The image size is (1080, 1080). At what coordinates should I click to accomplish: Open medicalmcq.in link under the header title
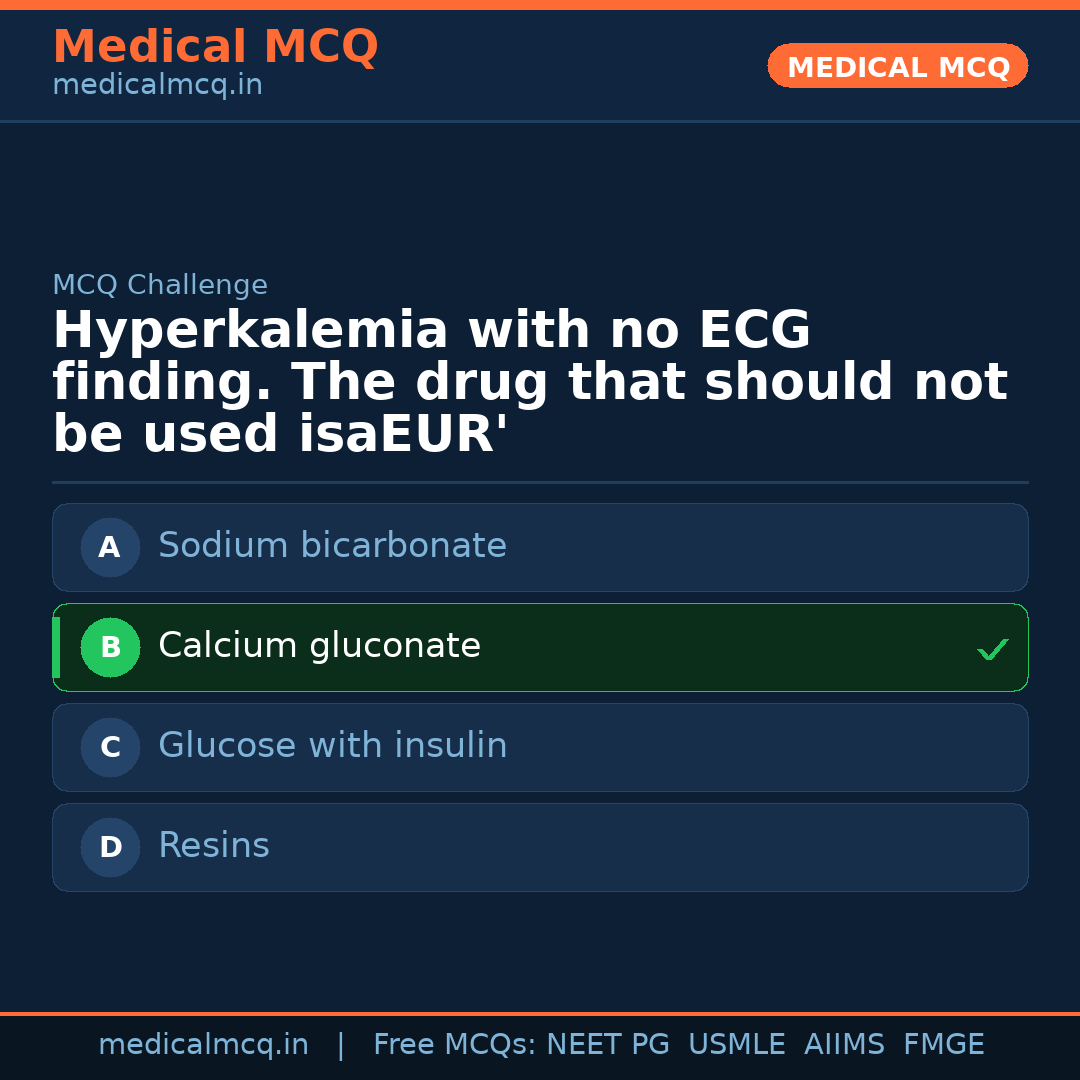tap(157, 86)
